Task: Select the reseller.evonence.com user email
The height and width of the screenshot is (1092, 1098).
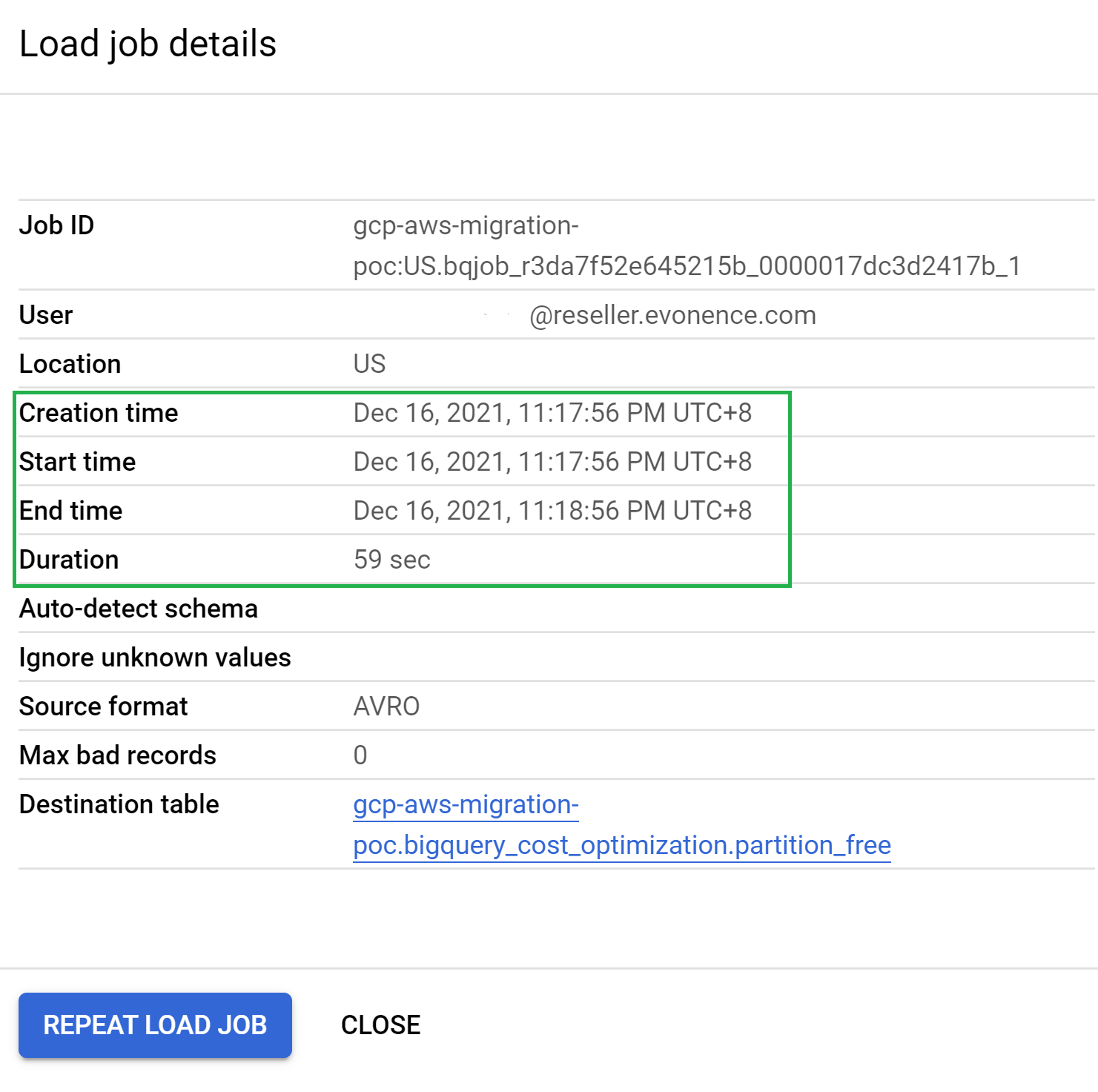Action: (672, 314)
